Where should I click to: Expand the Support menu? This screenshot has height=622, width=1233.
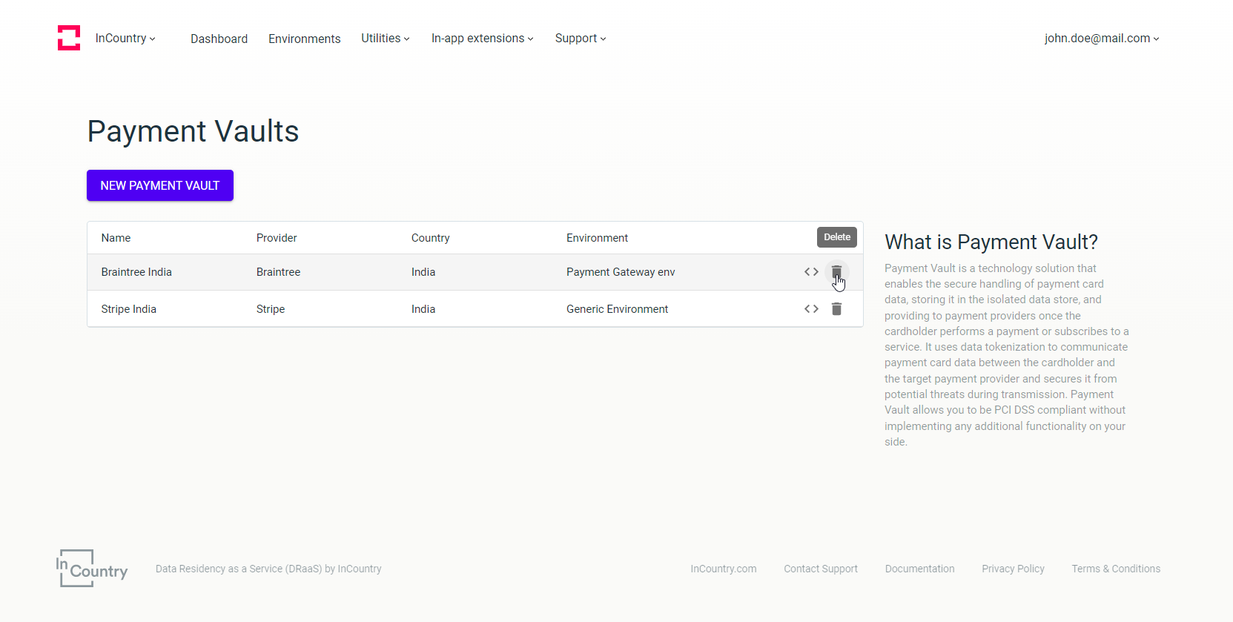pyautogui.click(x=581, y=38)
